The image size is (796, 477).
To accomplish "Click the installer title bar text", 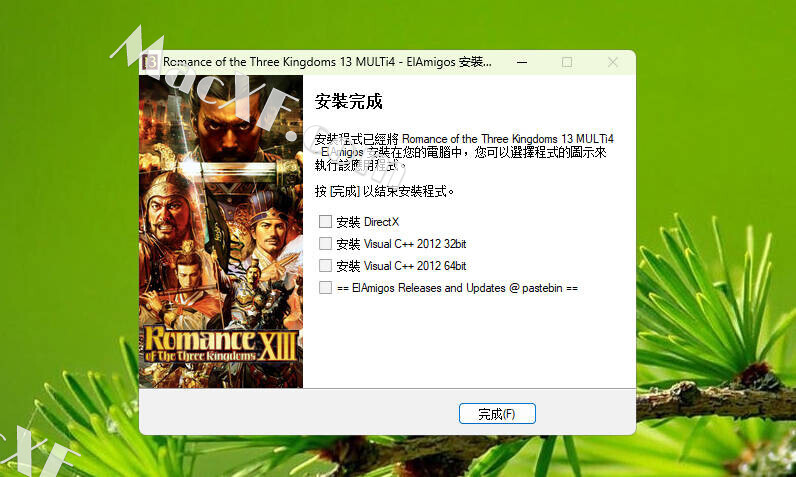I will [327, 62].
